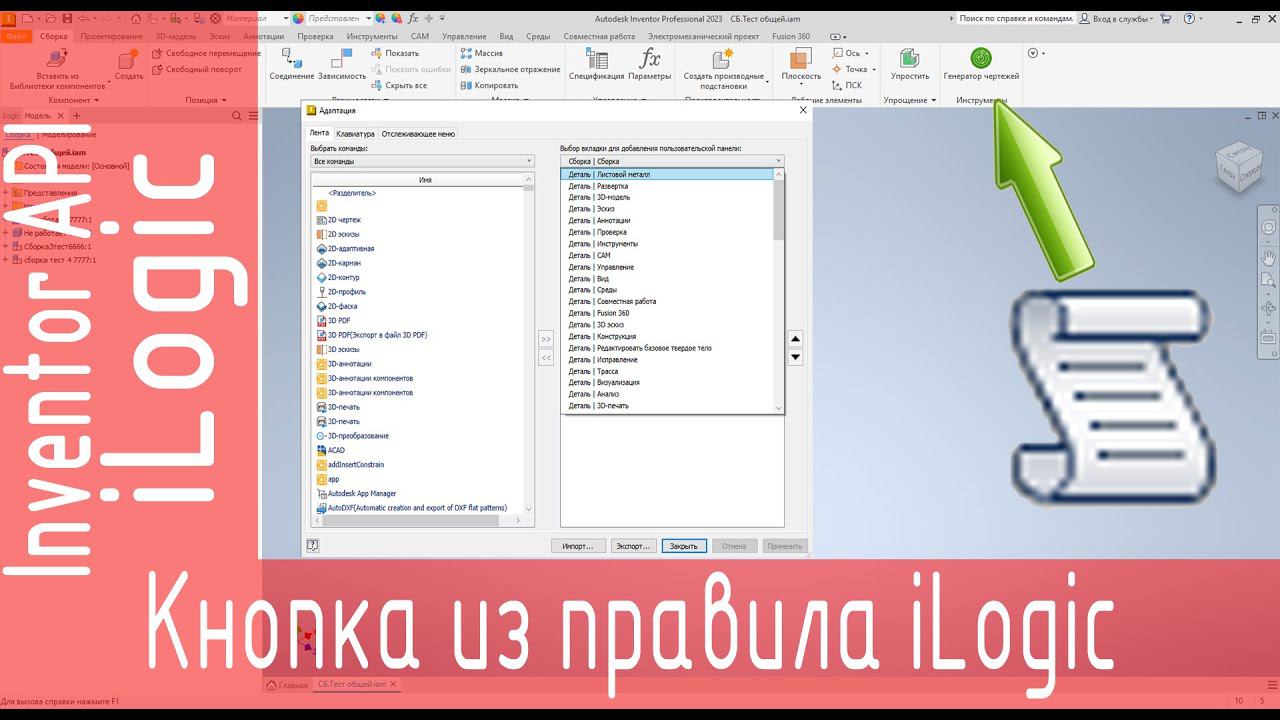The height and width of the screenshot is (720, 1280).
Task: Click the move down arrow button
Action: [x=796, y=357]
